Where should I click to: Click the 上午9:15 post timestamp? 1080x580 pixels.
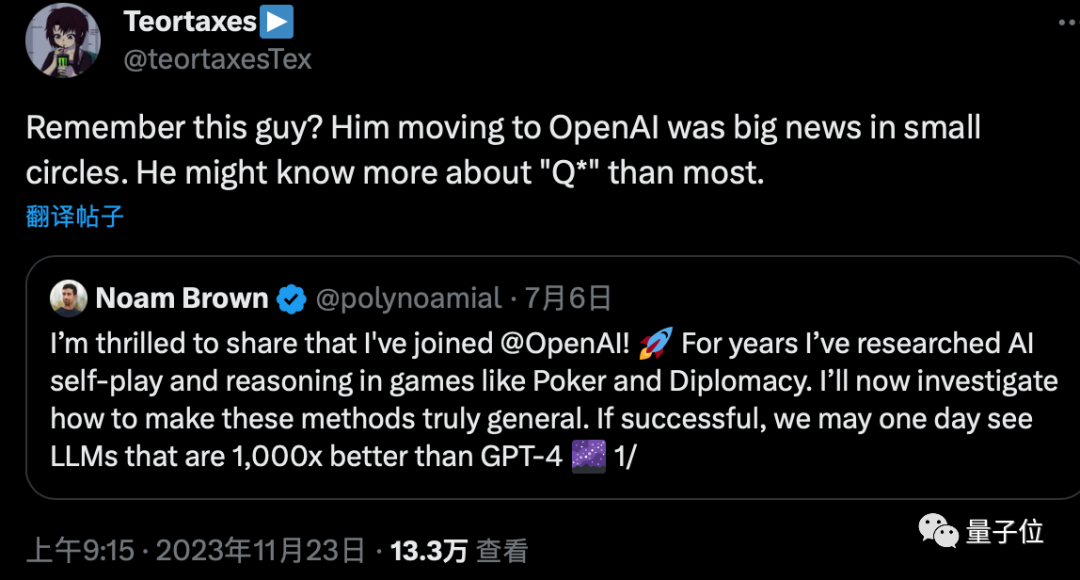pos(80,550)
